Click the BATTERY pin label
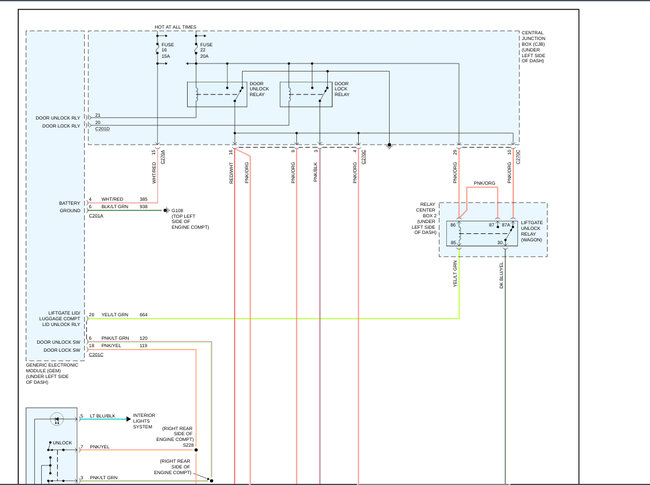This screenshot has width=650, height=485. tap(69, 203)
